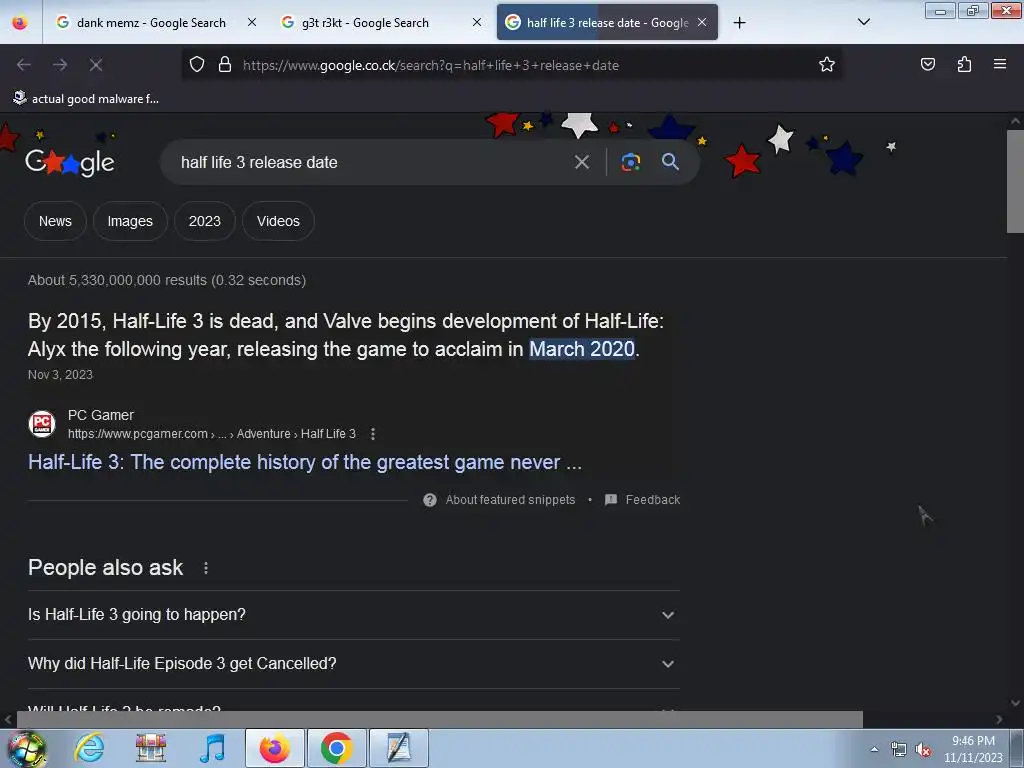
Task: Click the Google logo
Action: pyautogui.click(x=69, y=162)
